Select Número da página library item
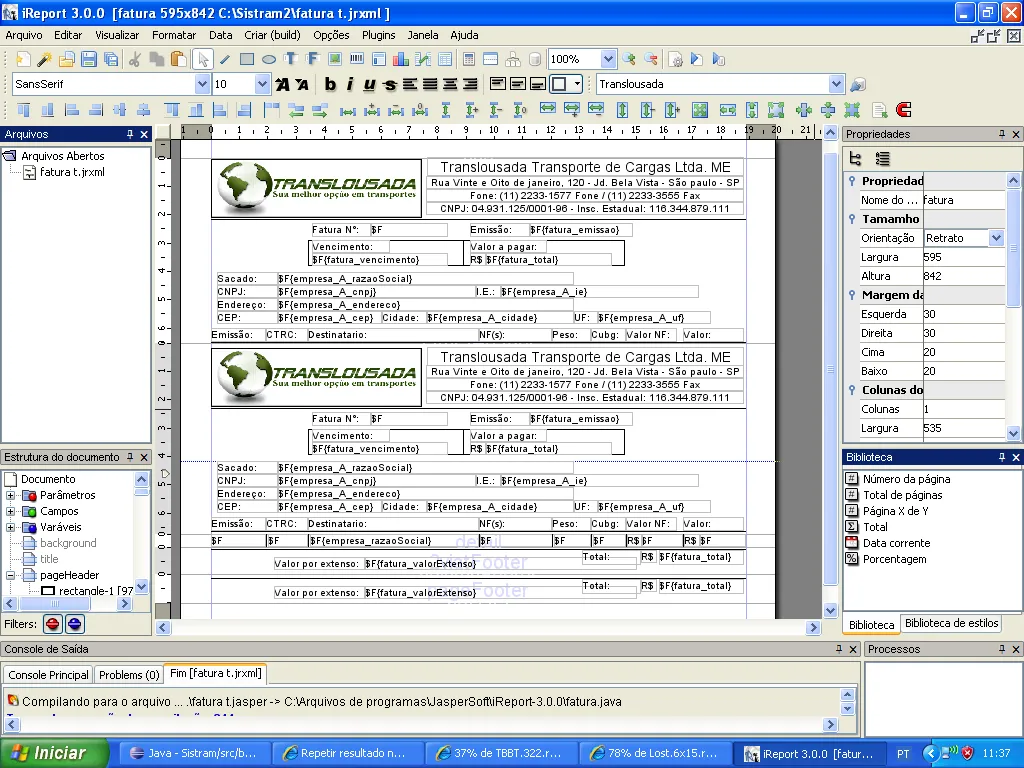1024x768 pixels. pyautogui.click(x=906, y=479)
